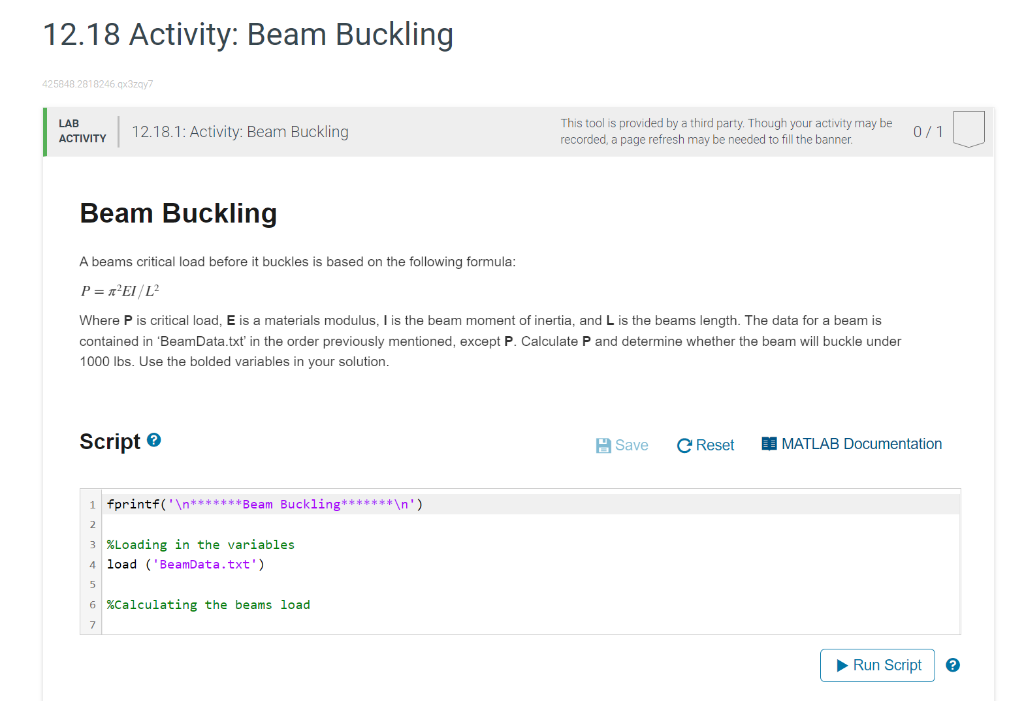Click the help icon next to Run Script

(953, 665)
